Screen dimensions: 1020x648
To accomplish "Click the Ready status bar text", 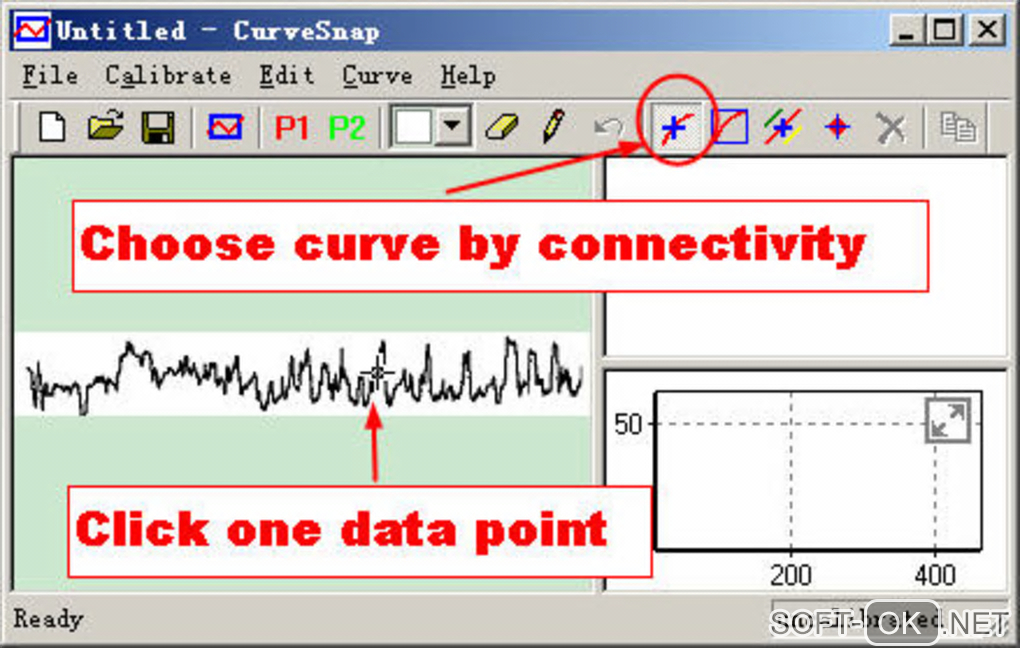I will (49, 619).
